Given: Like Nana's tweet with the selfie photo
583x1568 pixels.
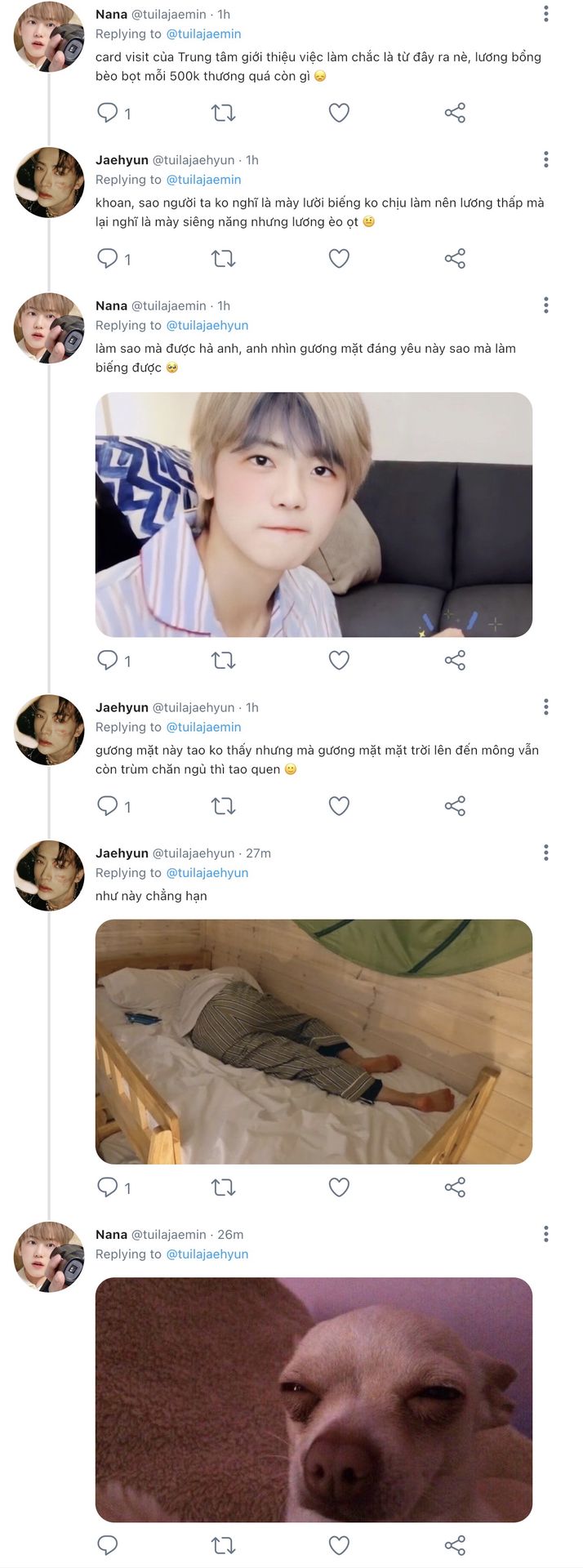Looking at the screenshot, I should click(x=339, y=660).
